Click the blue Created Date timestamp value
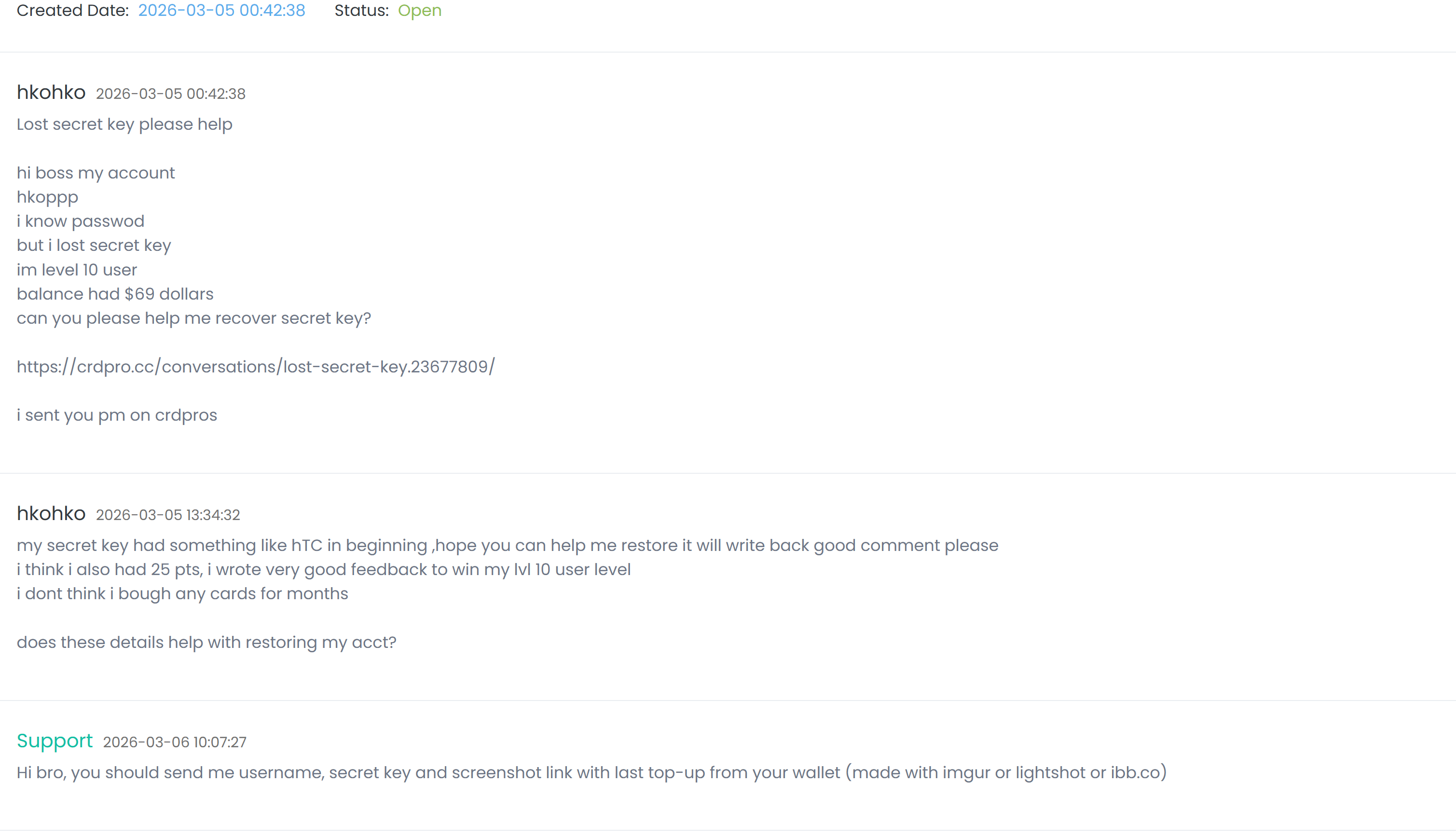1456x838 pixels. pyautogui.click(x=221, y=10)
